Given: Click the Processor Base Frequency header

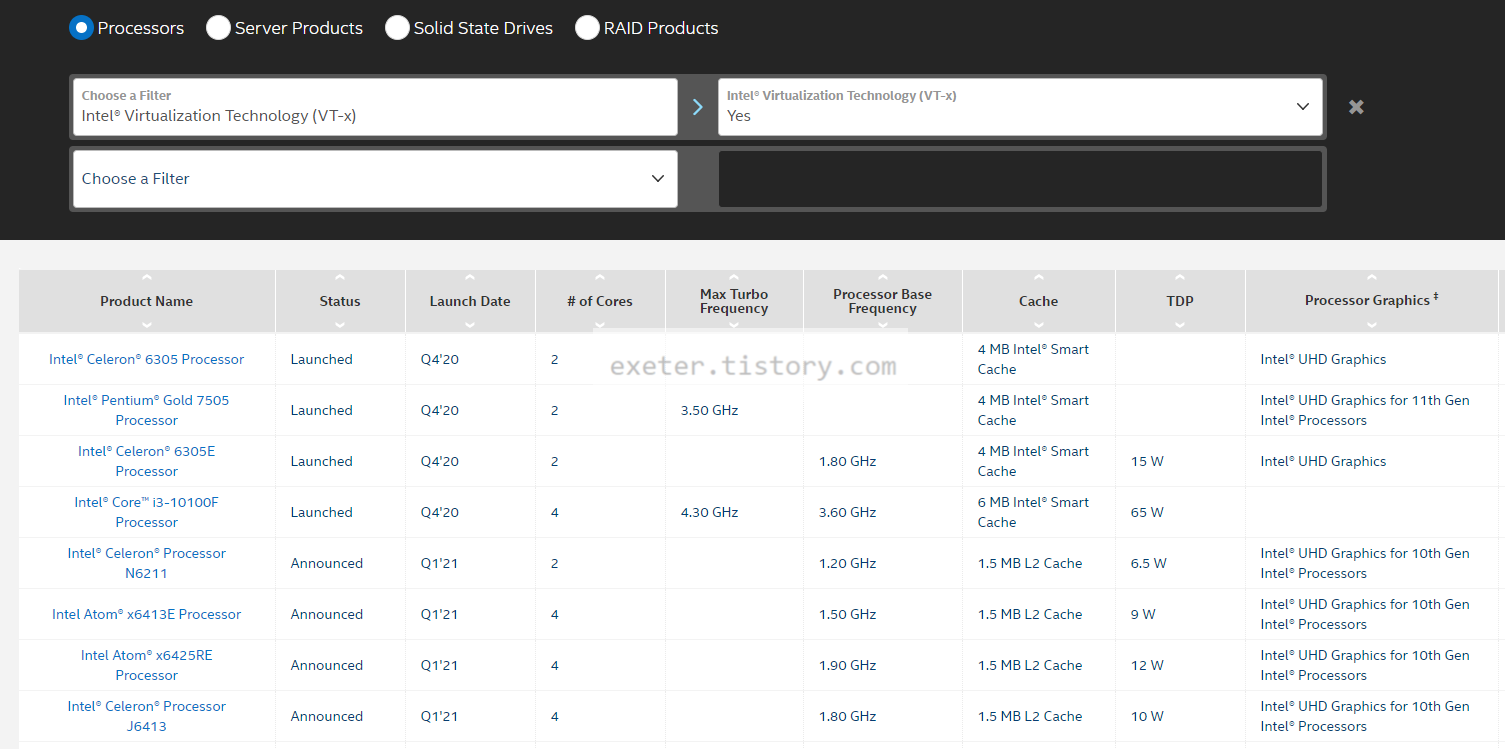Looking at the screenshot, I should [882, 301].
